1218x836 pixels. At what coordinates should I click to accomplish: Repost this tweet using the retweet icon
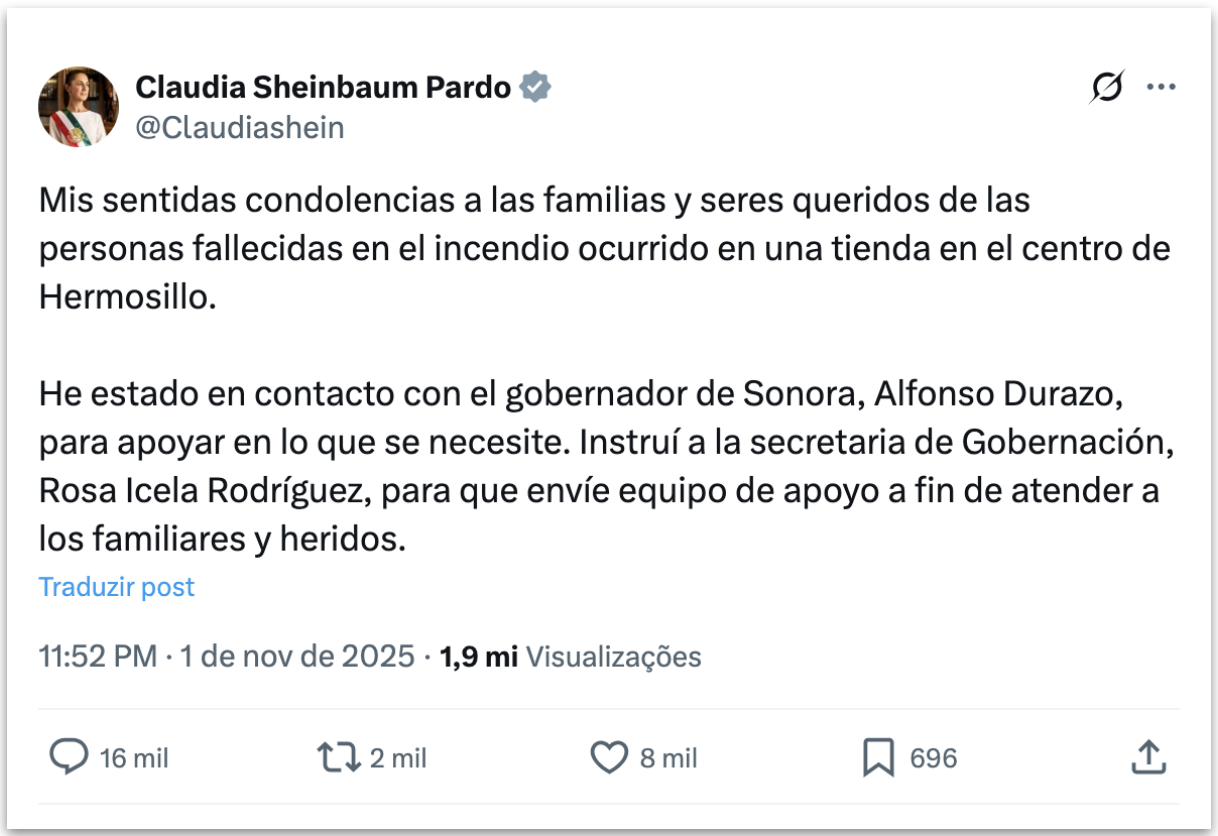point(338,758)
